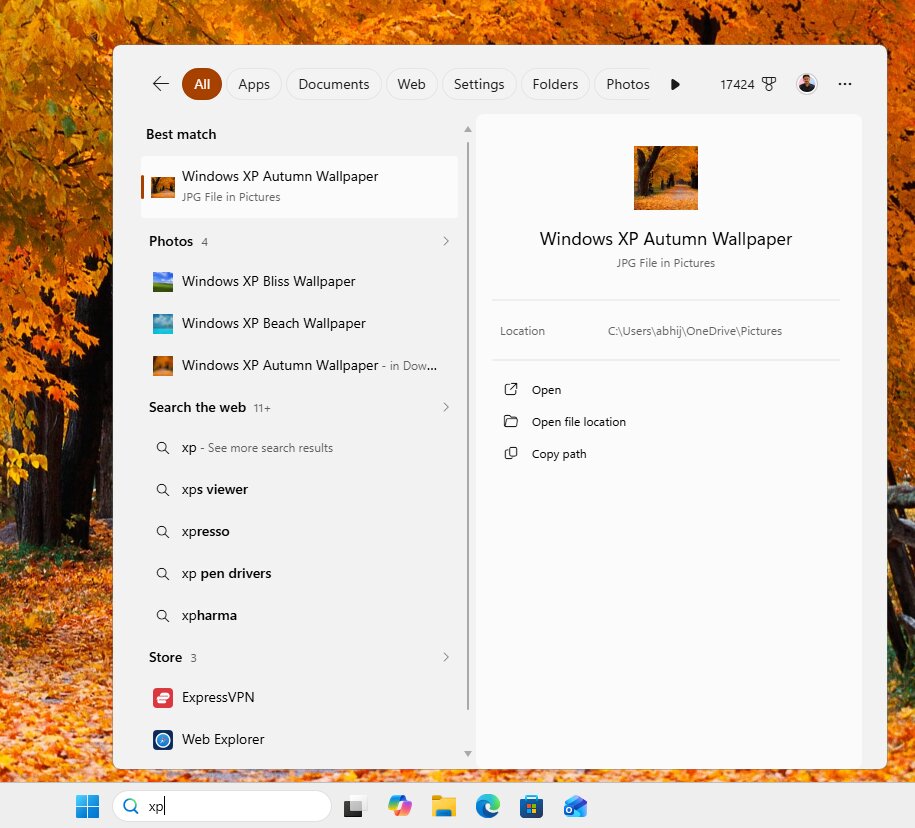Show more filters with the play arrow
The height and width of the screenshot is (828, 915).
point(675,84)
